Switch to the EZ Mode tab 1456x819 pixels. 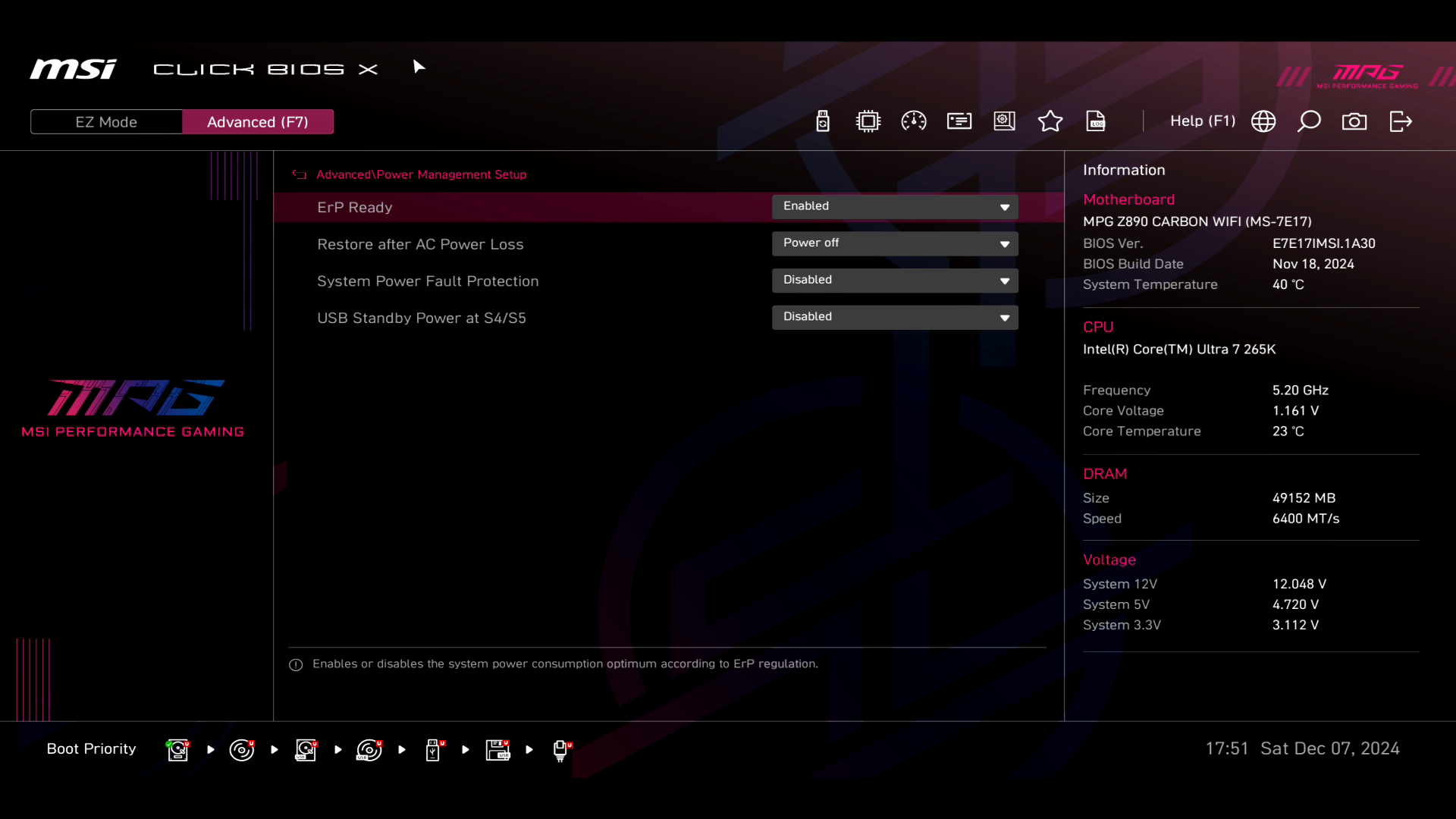(106, 122)
